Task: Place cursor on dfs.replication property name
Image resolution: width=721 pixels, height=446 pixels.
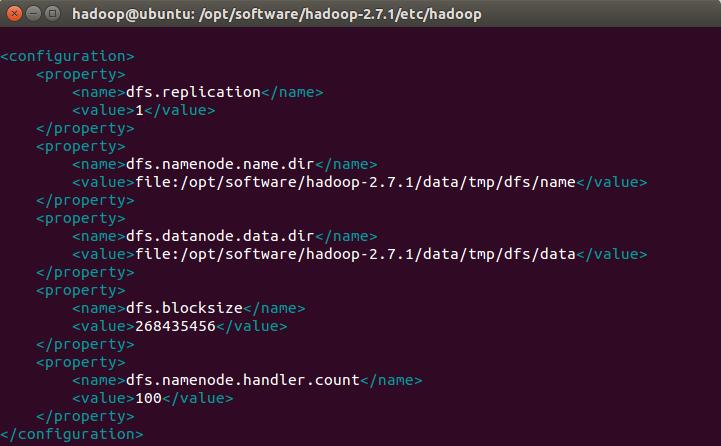Action: coord(193,92)
